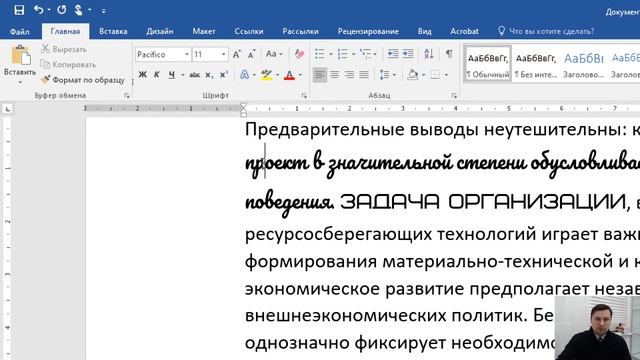Image resolution: width=640 pixels, height=360 pixels.
Task: Open the Change Case (Aa) dropdown
Action: pos(274,54)
